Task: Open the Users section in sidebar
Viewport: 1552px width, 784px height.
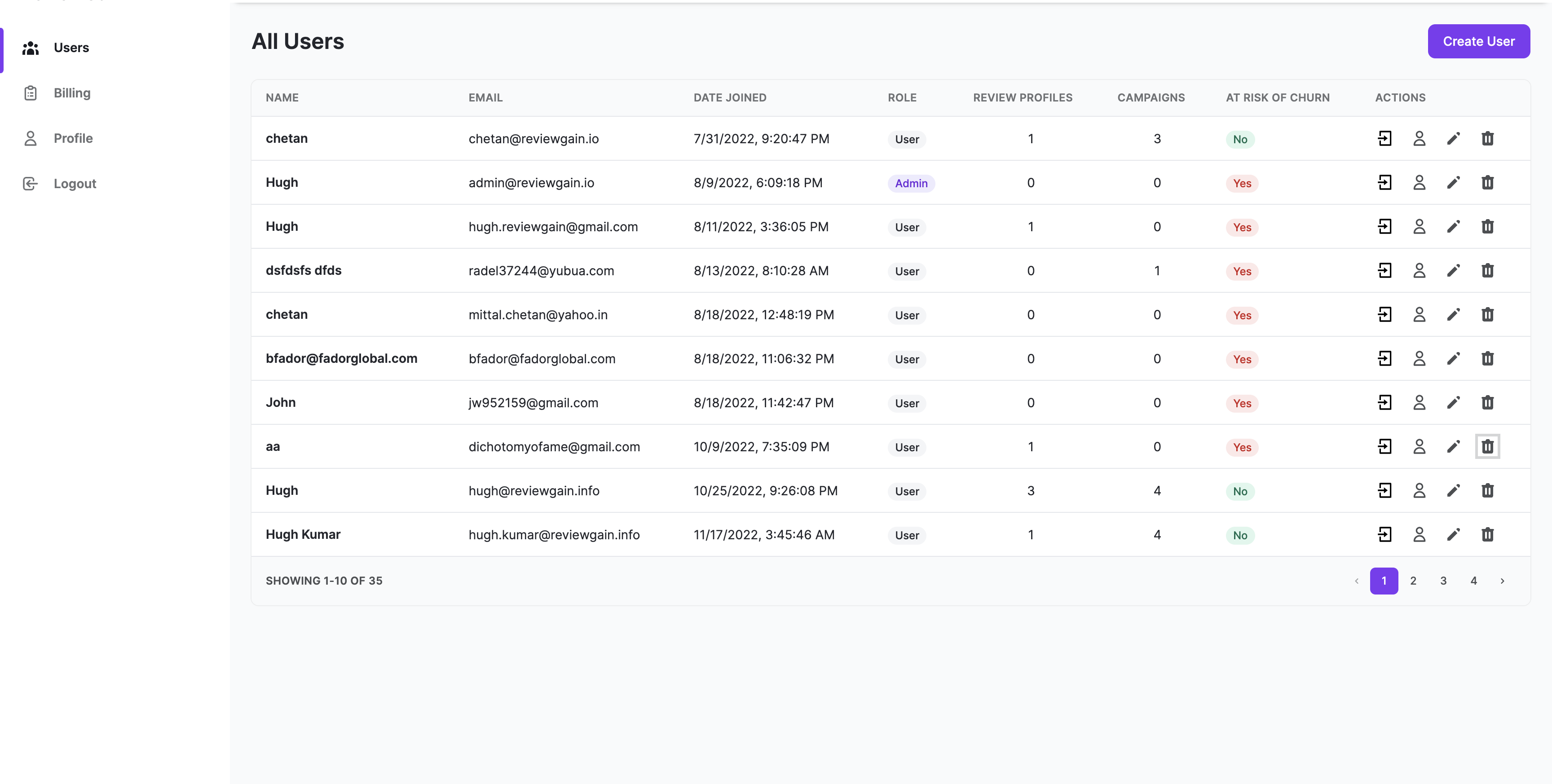Action: click(71, 47)
